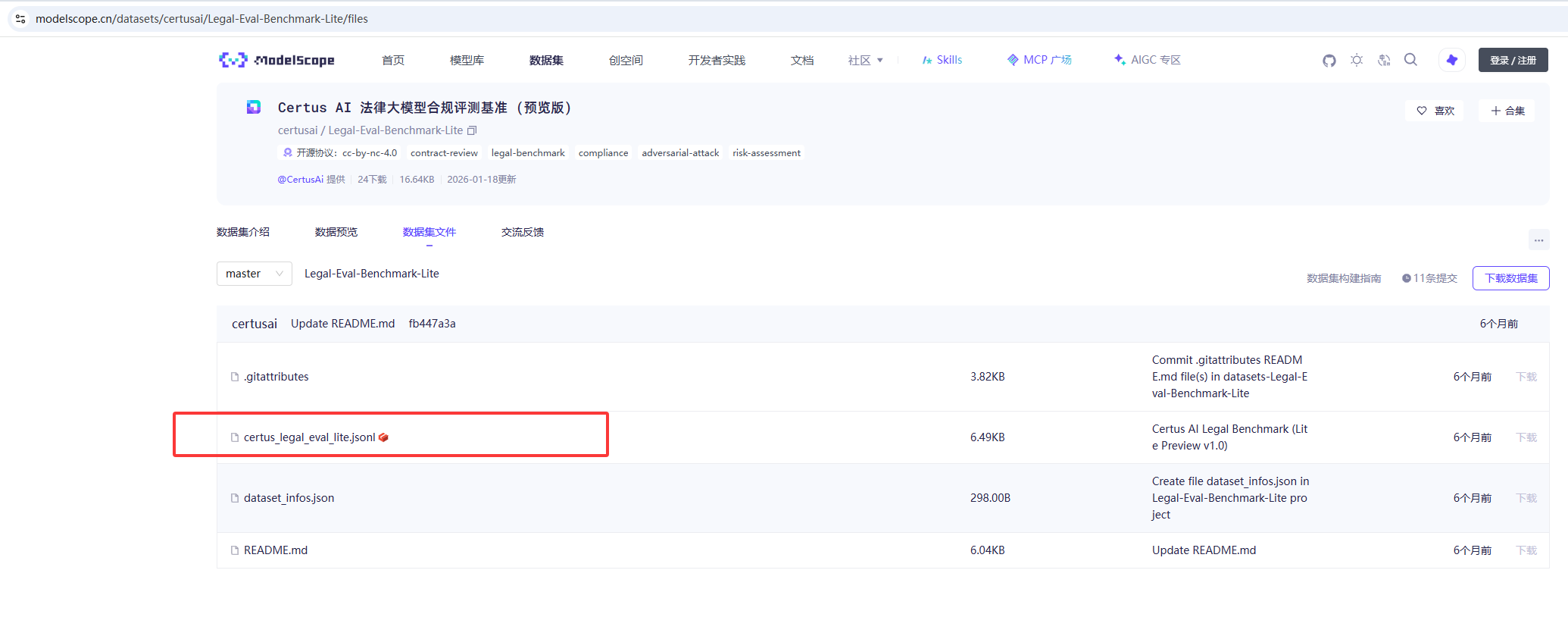The width and height of the screenshot is (1568, 636).
Task: Click the compliance tag
Action: click(x=604, y=153)
